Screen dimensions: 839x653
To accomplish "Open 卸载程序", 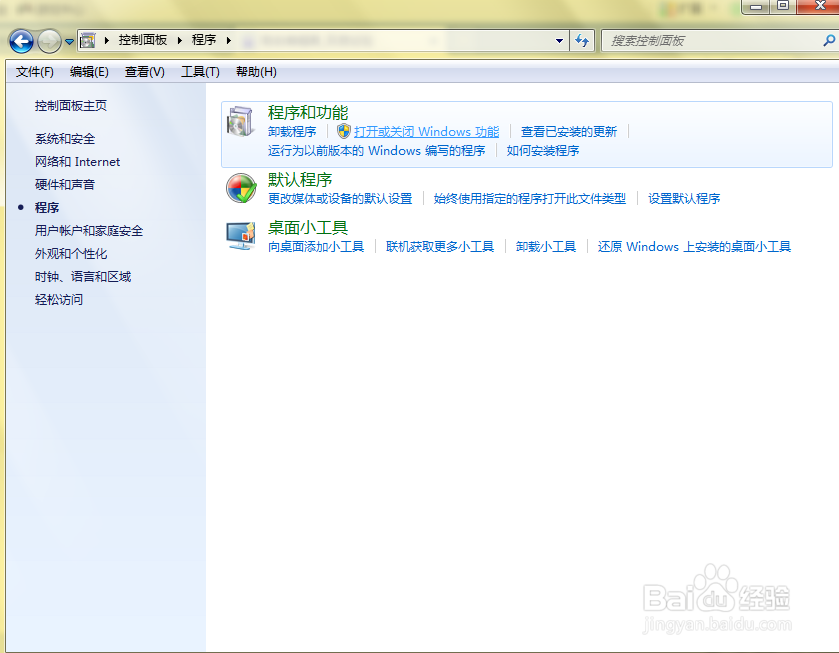I will click(x=291, y=131).
